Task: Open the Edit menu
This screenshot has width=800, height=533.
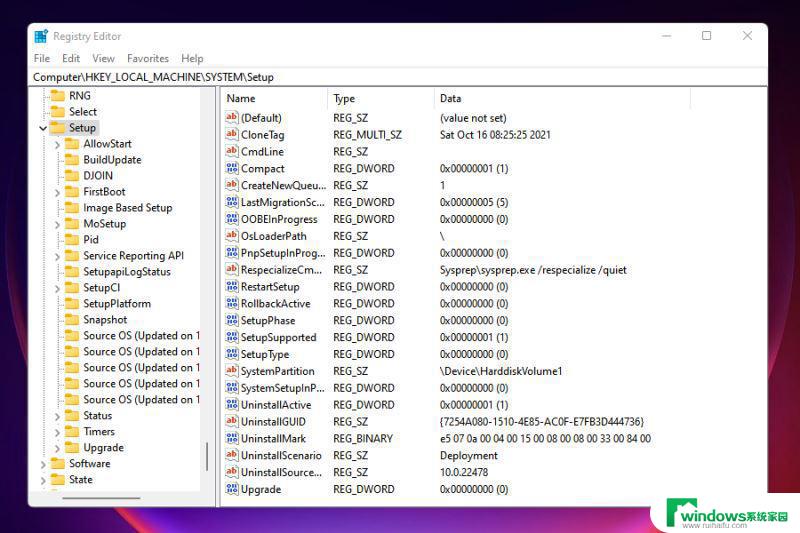Action: tap(71, 58)
